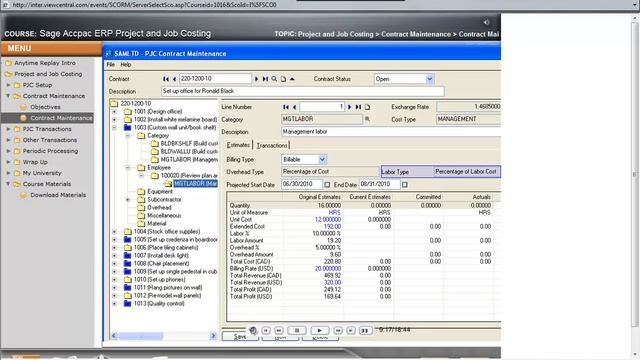Open the My University section
Image resolution: width=640 pixels, height=360 pixels.
42,173
